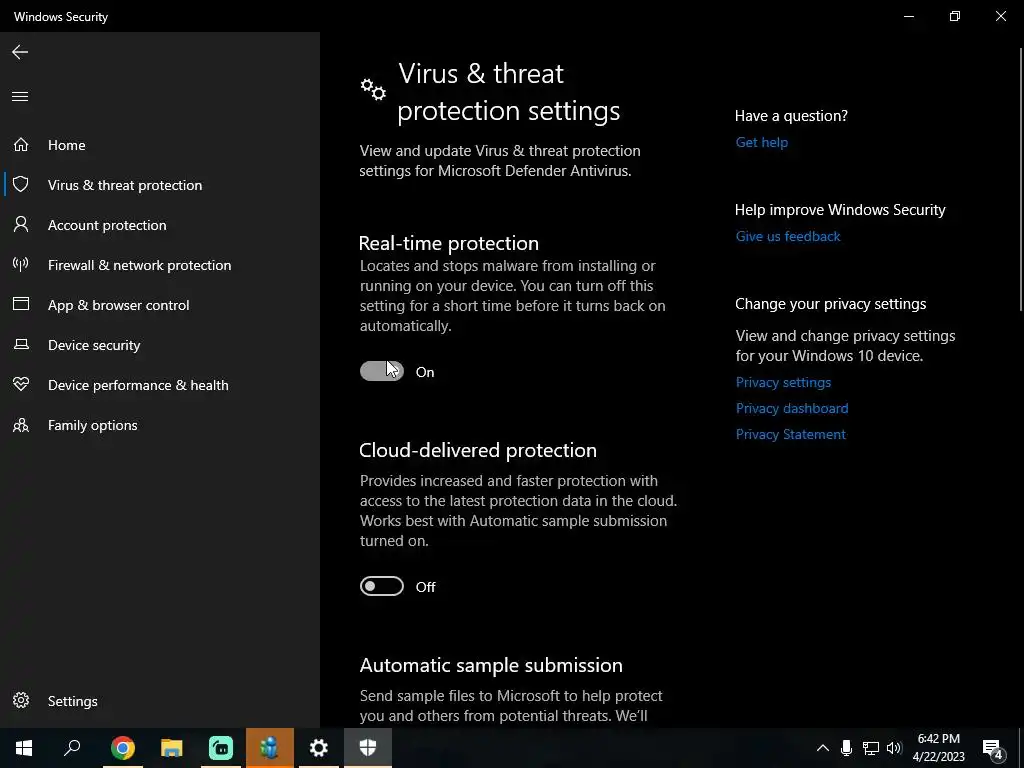The image size is (1024, 768).
Task: Open the Privacy Statement link
Action: (x=790, y=434)
